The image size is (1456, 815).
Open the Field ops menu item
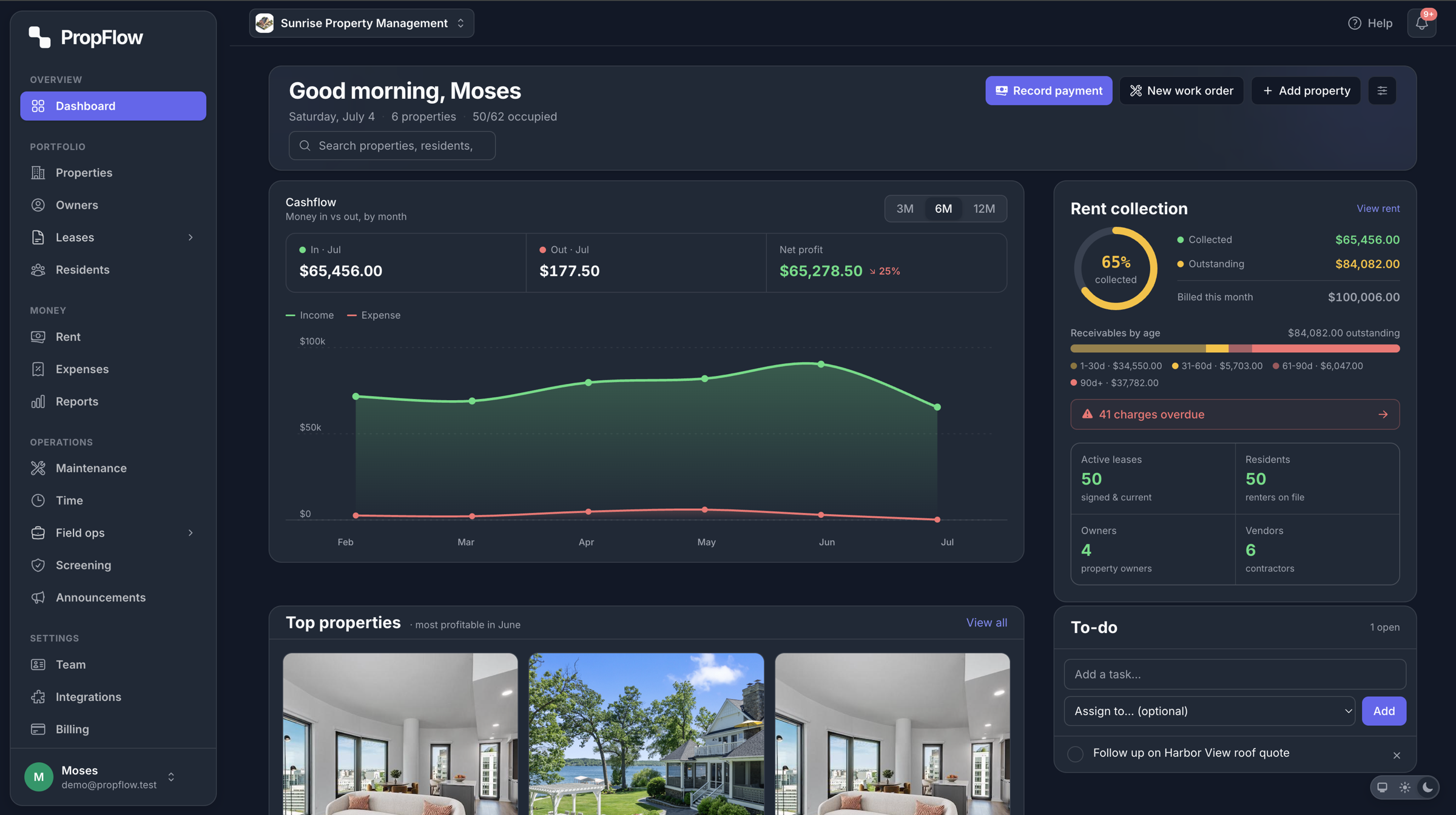coord(113,533)
